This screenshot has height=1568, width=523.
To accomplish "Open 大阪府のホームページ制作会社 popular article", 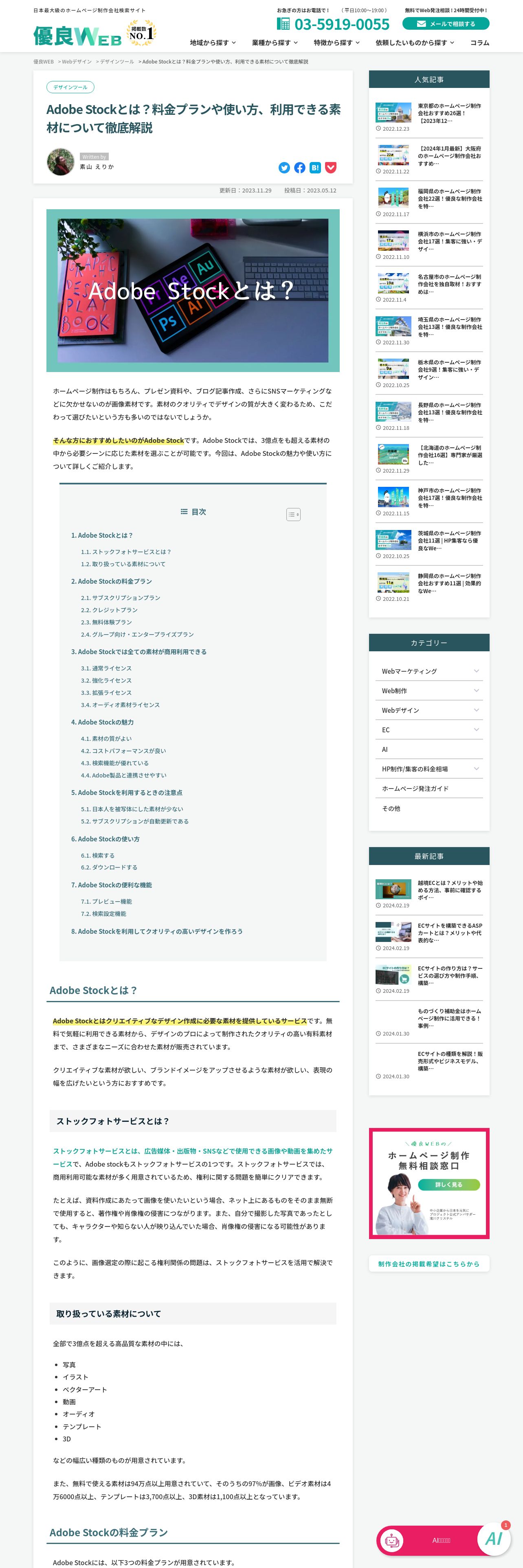I will tap(449, 156).
